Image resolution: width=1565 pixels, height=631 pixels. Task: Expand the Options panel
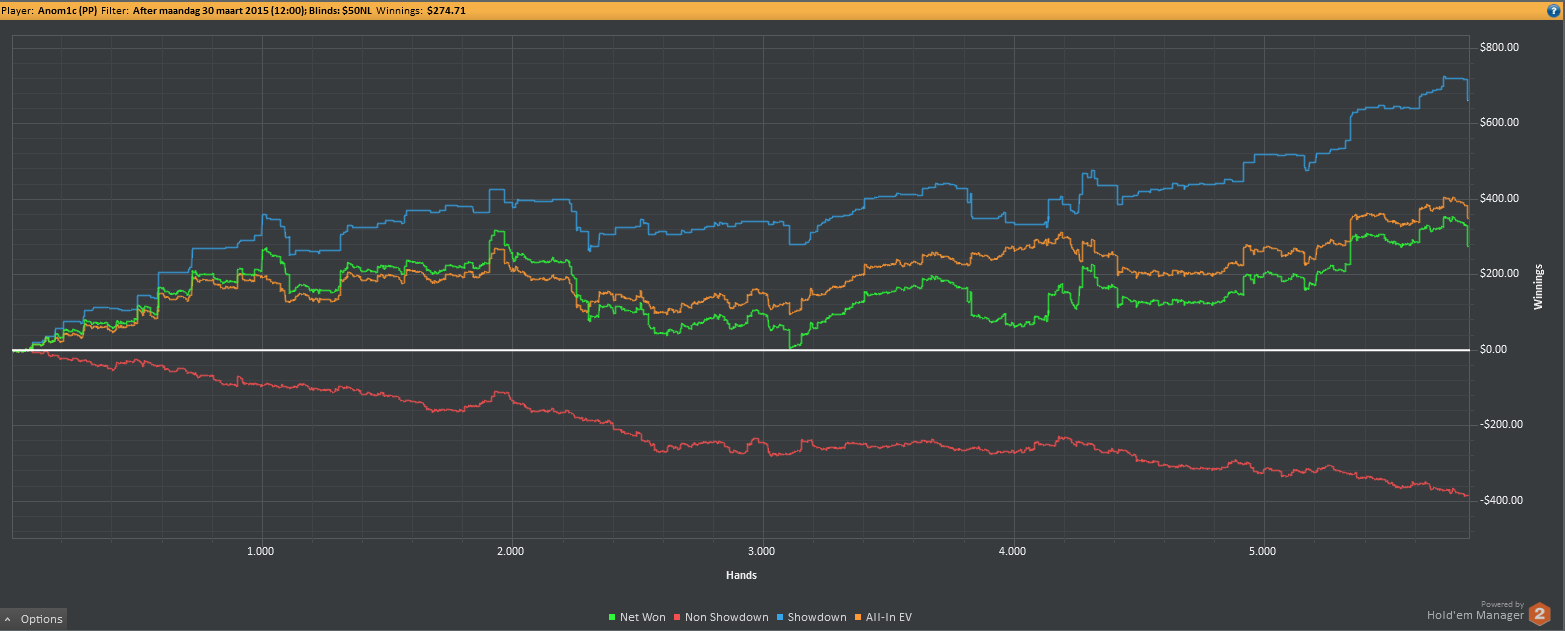(x=34, y=619)
